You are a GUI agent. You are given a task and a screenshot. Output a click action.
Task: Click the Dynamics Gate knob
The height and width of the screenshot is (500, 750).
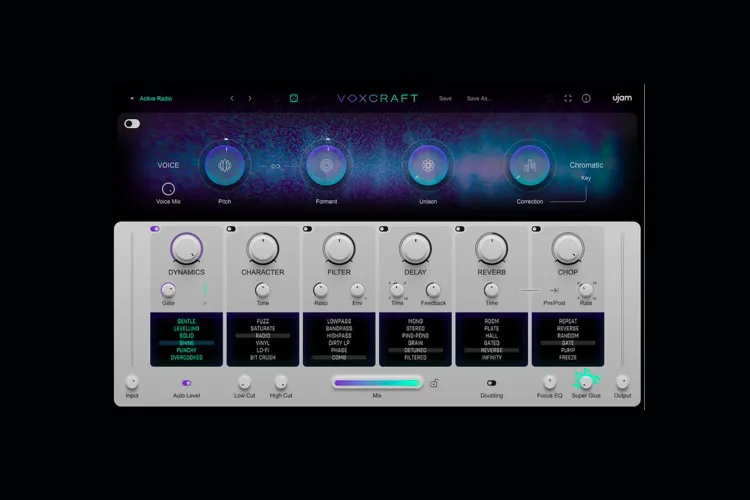pyautogui.click(x=168, y=290)
